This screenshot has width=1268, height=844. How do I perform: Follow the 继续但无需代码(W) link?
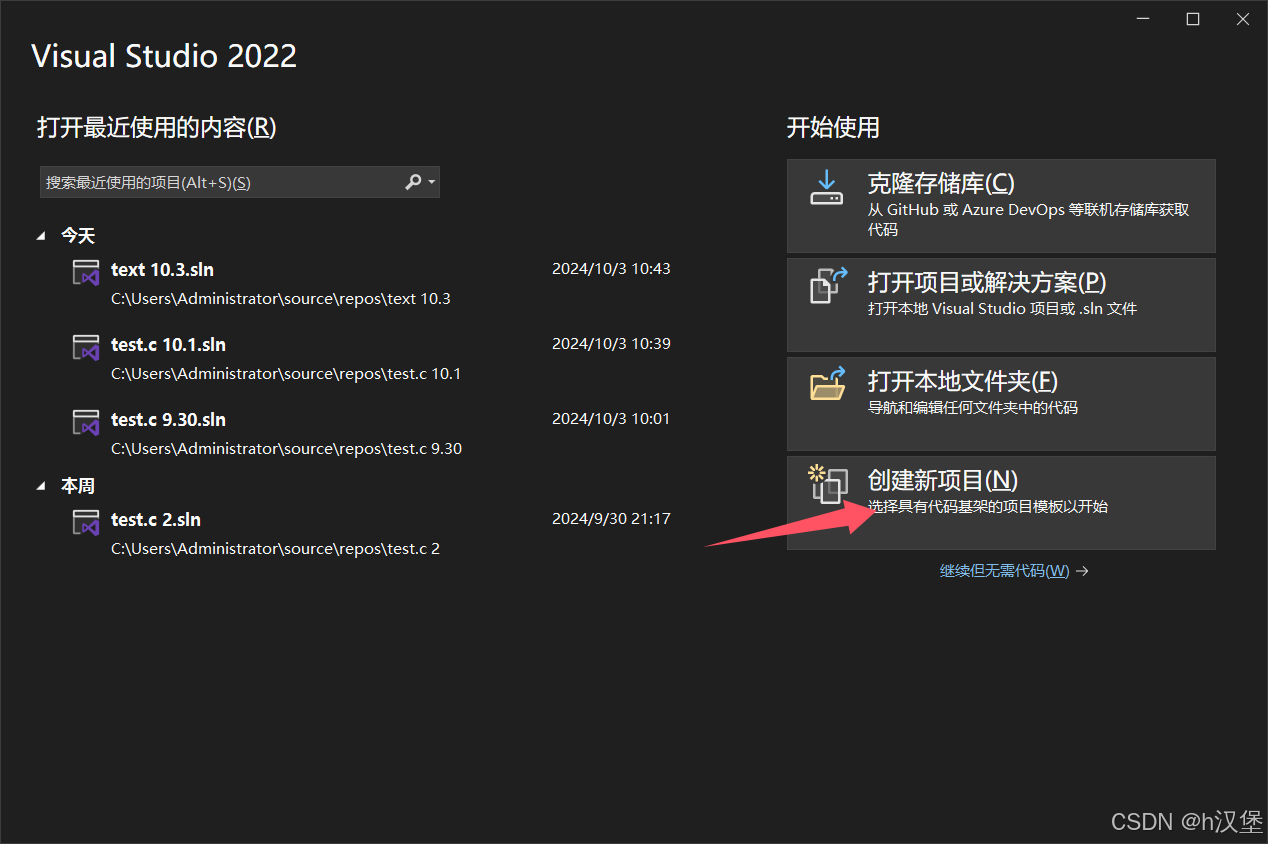point(1014,571)
